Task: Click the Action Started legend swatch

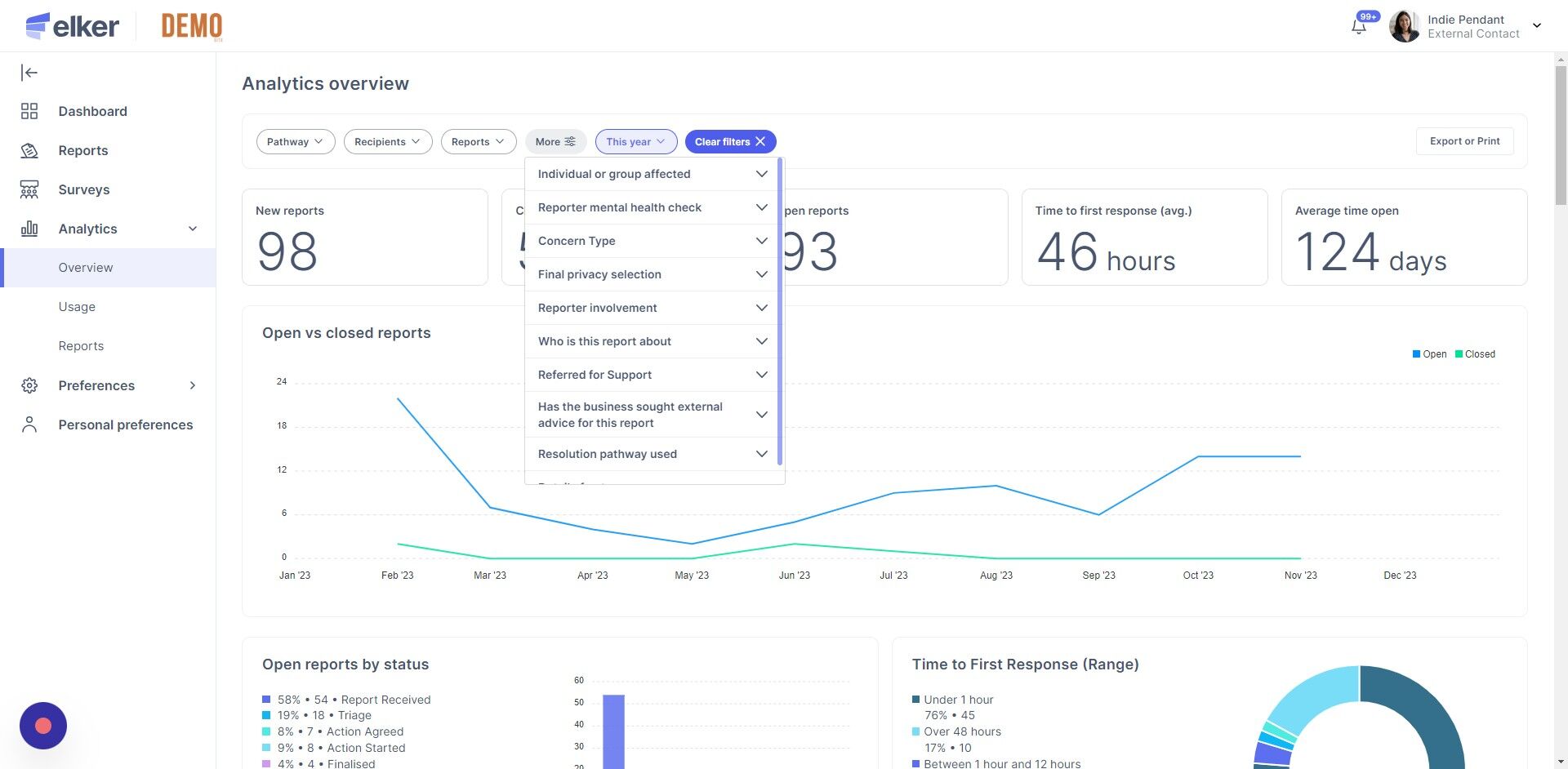Action: click(266, 748)
